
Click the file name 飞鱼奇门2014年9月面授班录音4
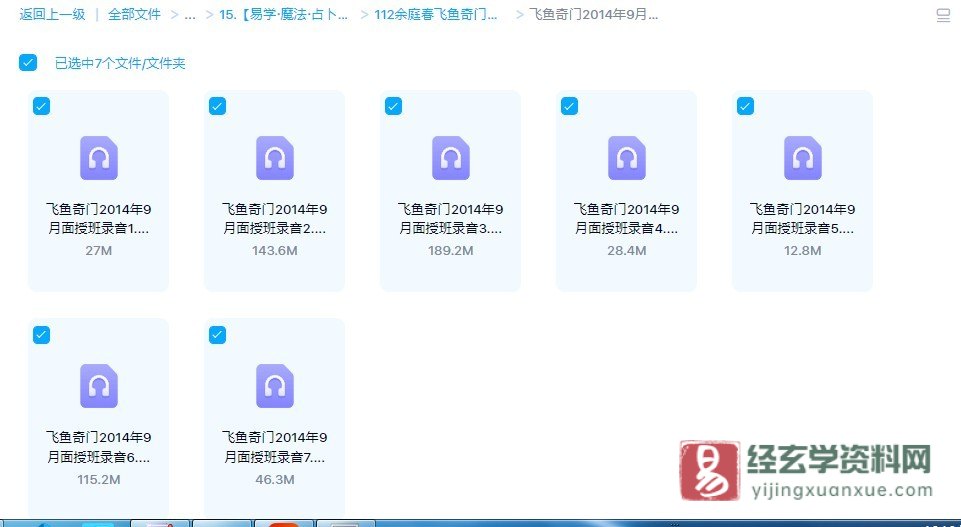pyautogui.click(x=626, y=219)
